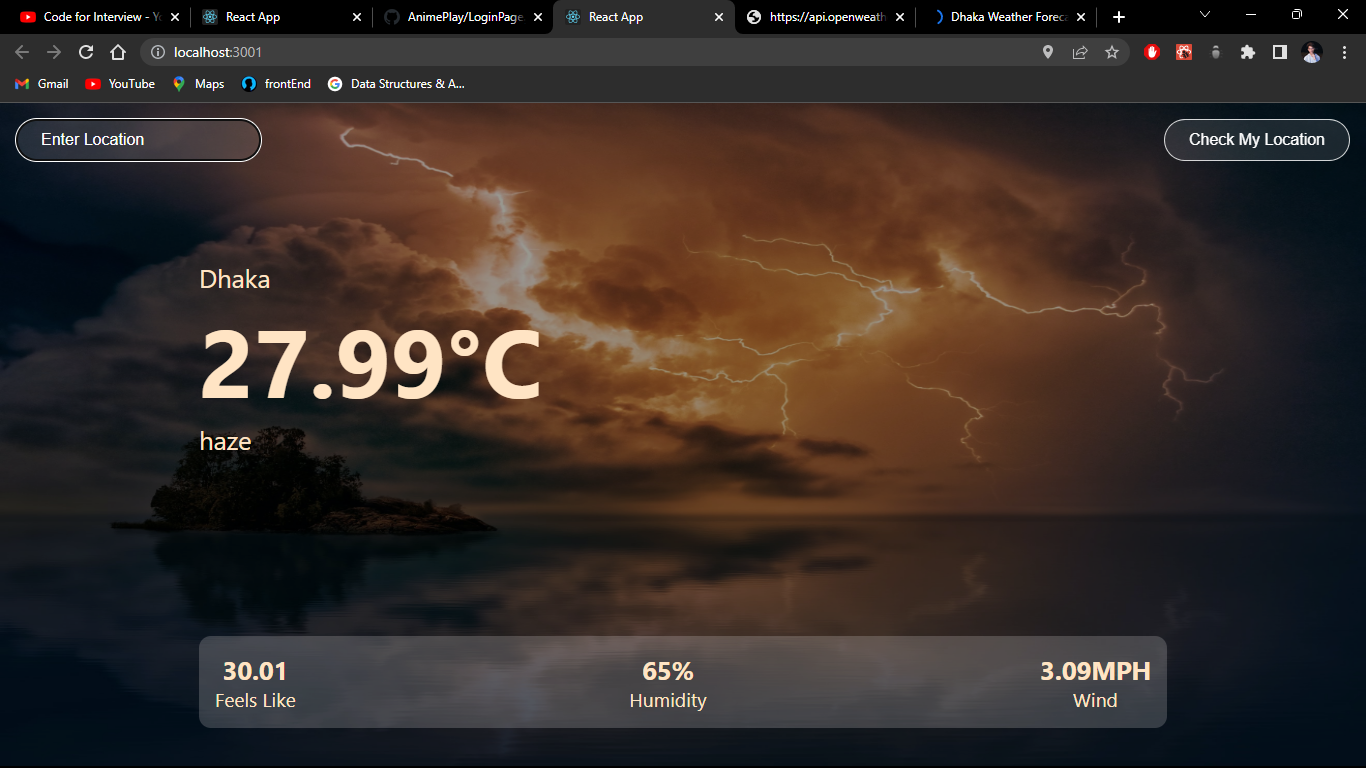Click the AdBlock stop-hand extension icon
Screen dimensions: 1366x768
1151,51
